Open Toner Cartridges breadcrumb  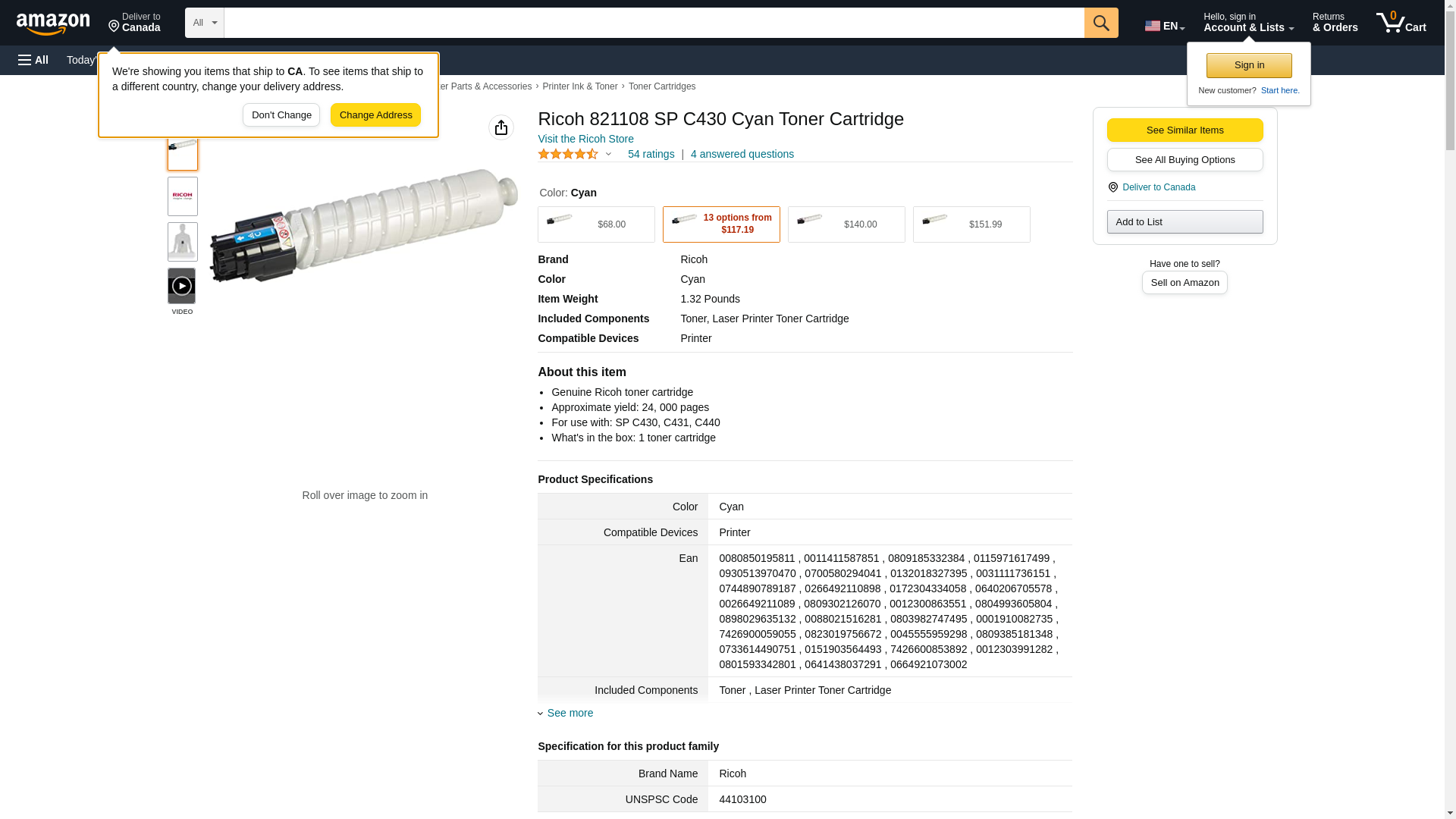pos(662,86)
